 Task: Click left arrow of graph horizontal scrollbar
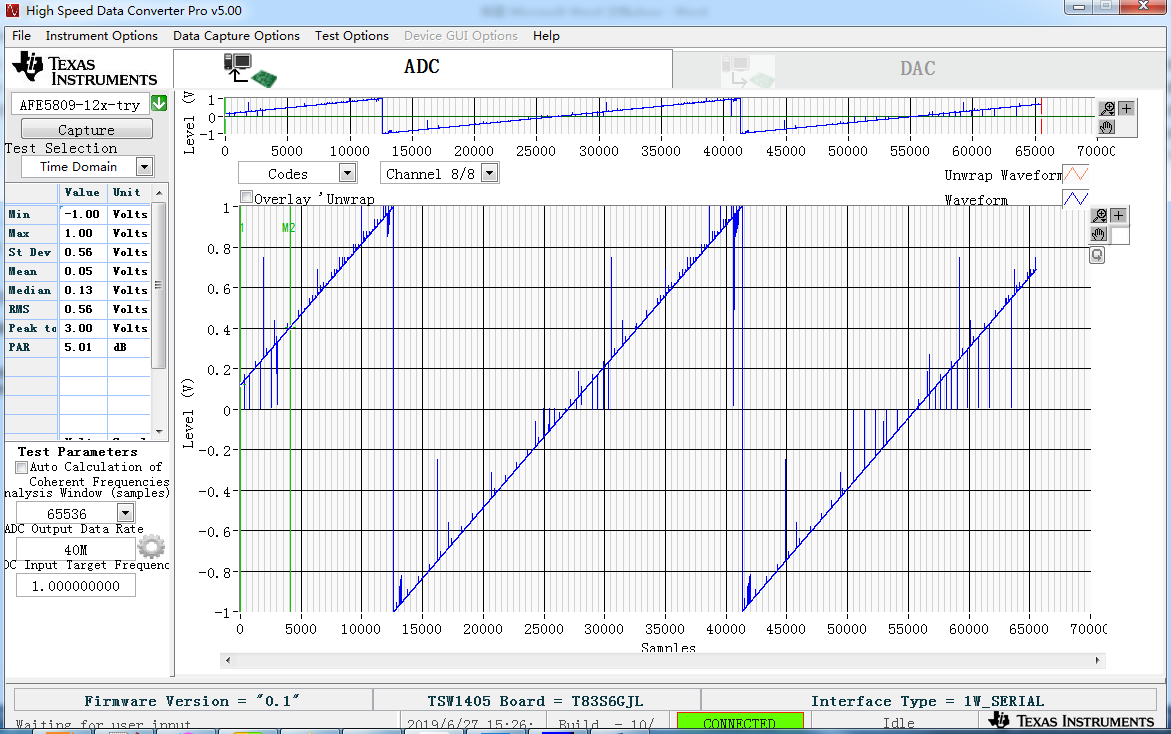click(x=228, y=660)
